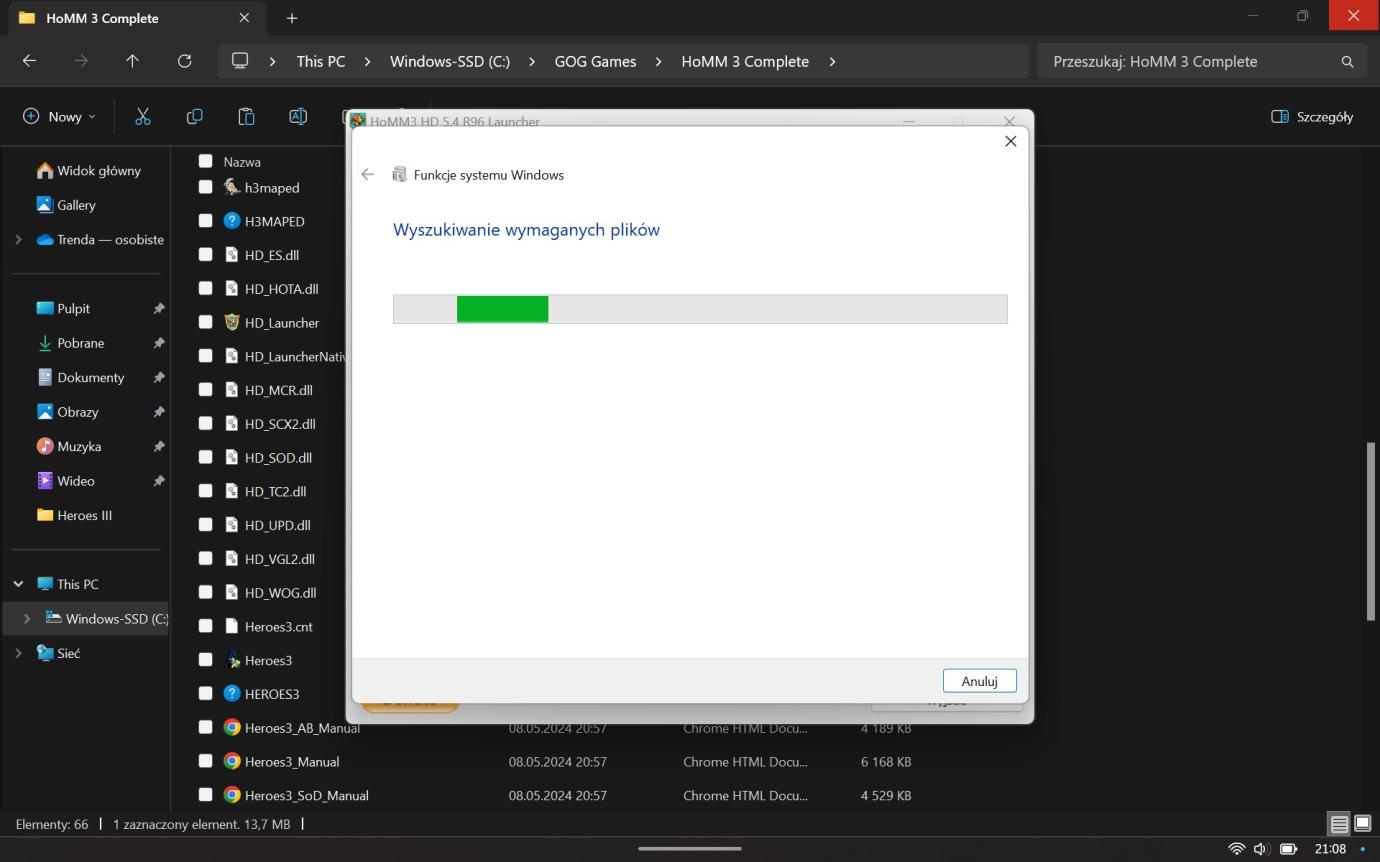The width and height of the screenshot is (1380, 862).
Task: Open the Nowy dropdown menu
Action: click(x=59, y=117)
